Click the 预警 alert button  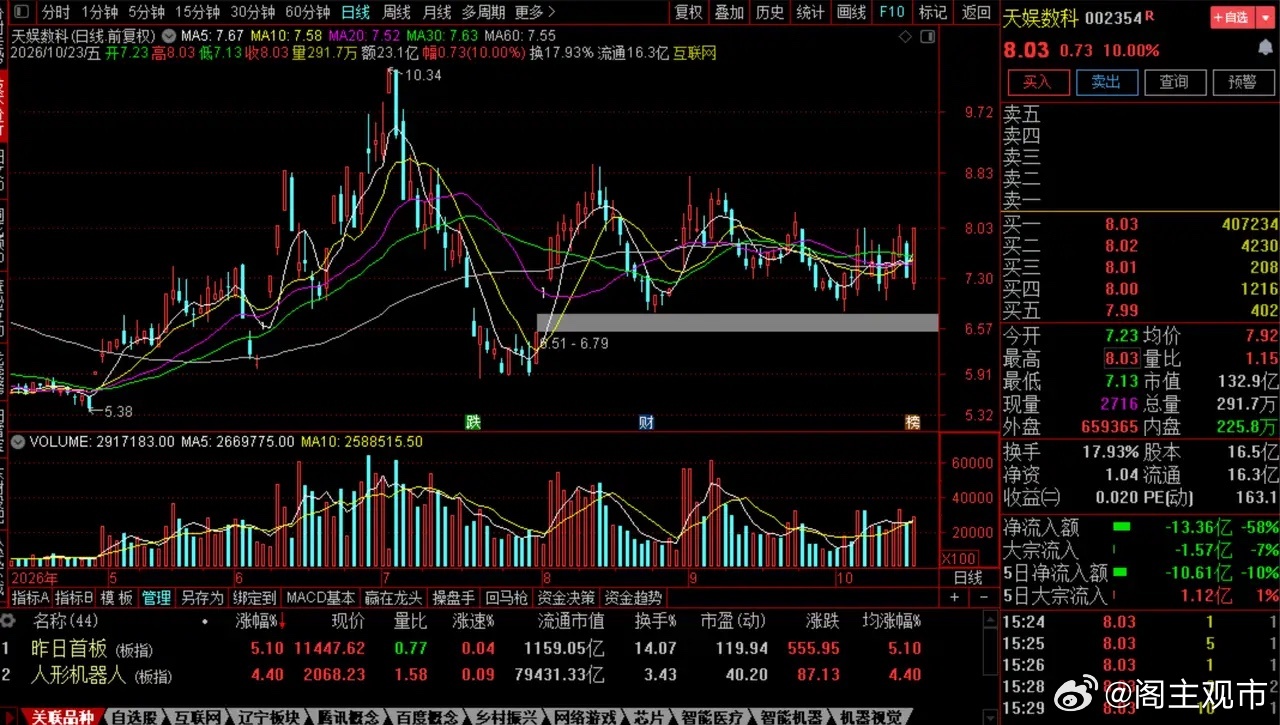click(x=1242, y=82)
